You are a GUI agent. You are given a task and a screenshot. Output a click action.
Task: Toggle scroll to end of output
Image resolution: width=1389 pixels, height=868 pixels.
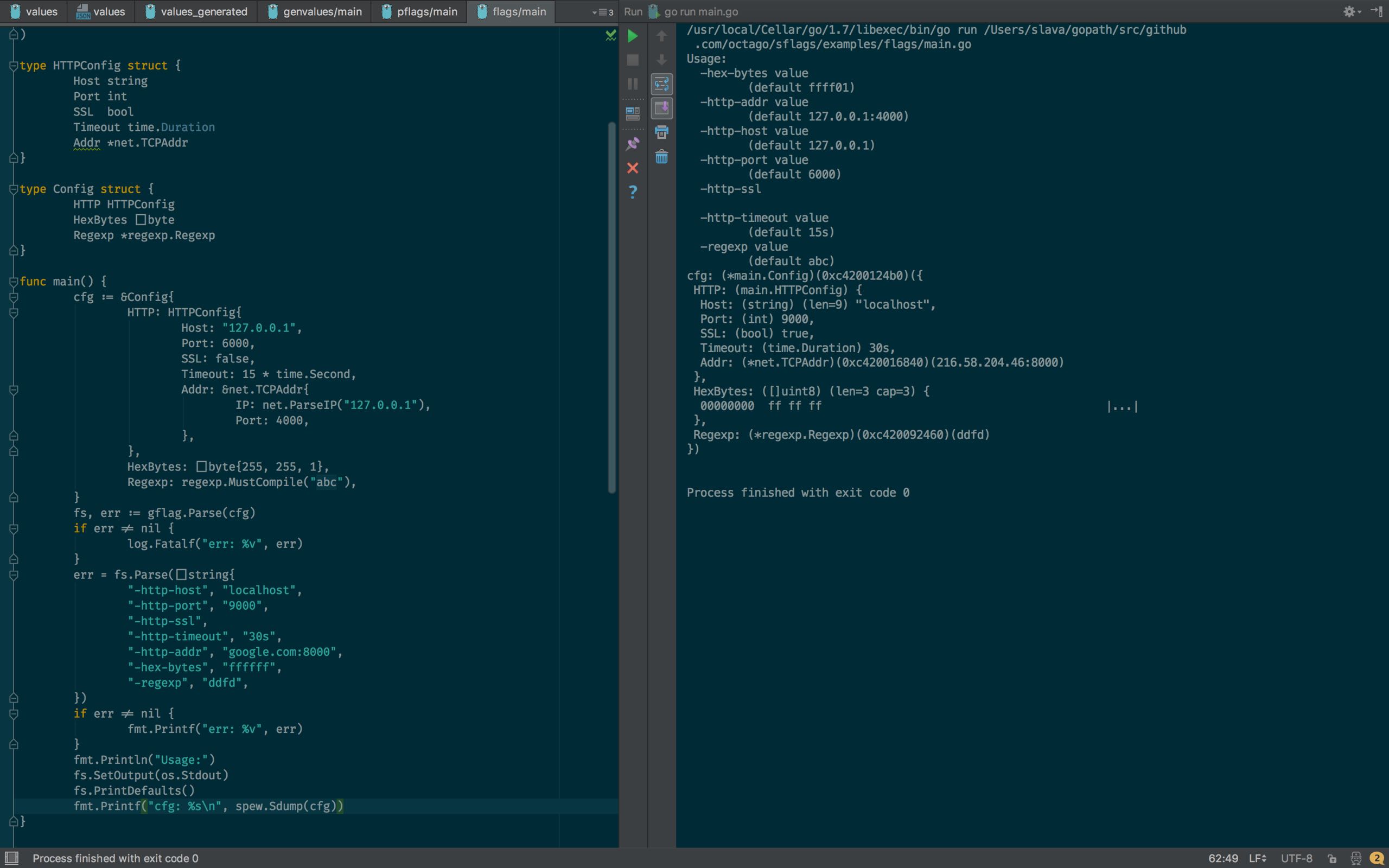661,108
